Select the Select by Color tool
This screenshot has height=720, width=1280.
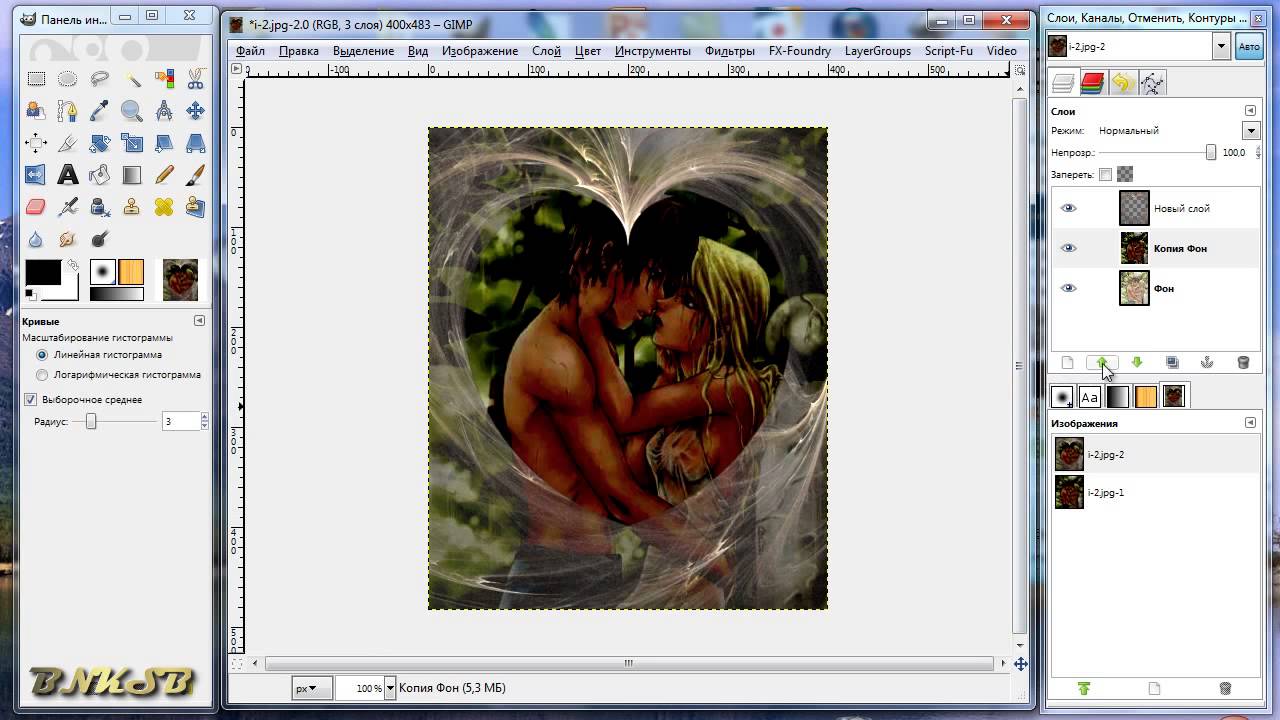click(164, 79)
